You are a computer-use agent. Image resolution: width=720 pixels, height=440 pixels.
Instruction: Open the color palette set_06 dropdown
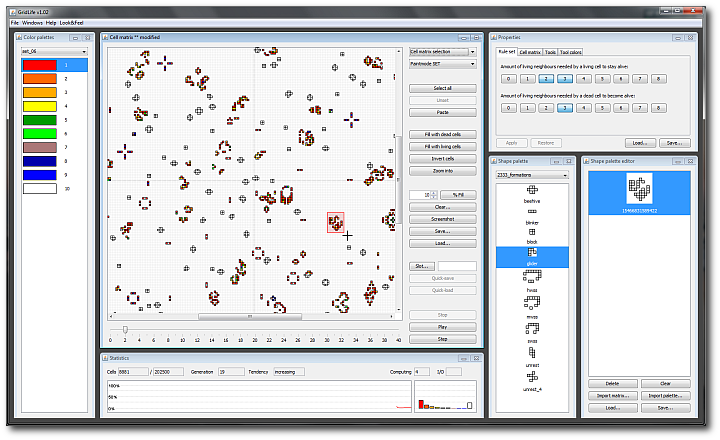(55, 50)
